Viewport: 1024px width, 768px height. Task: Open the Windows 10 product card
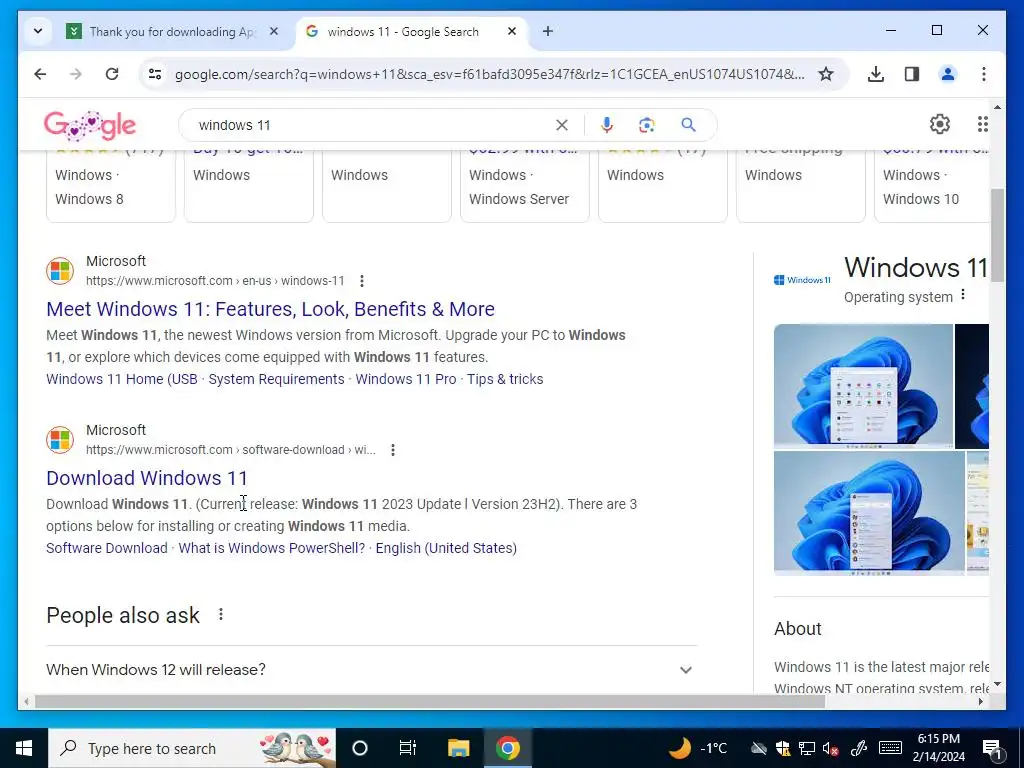933,187
